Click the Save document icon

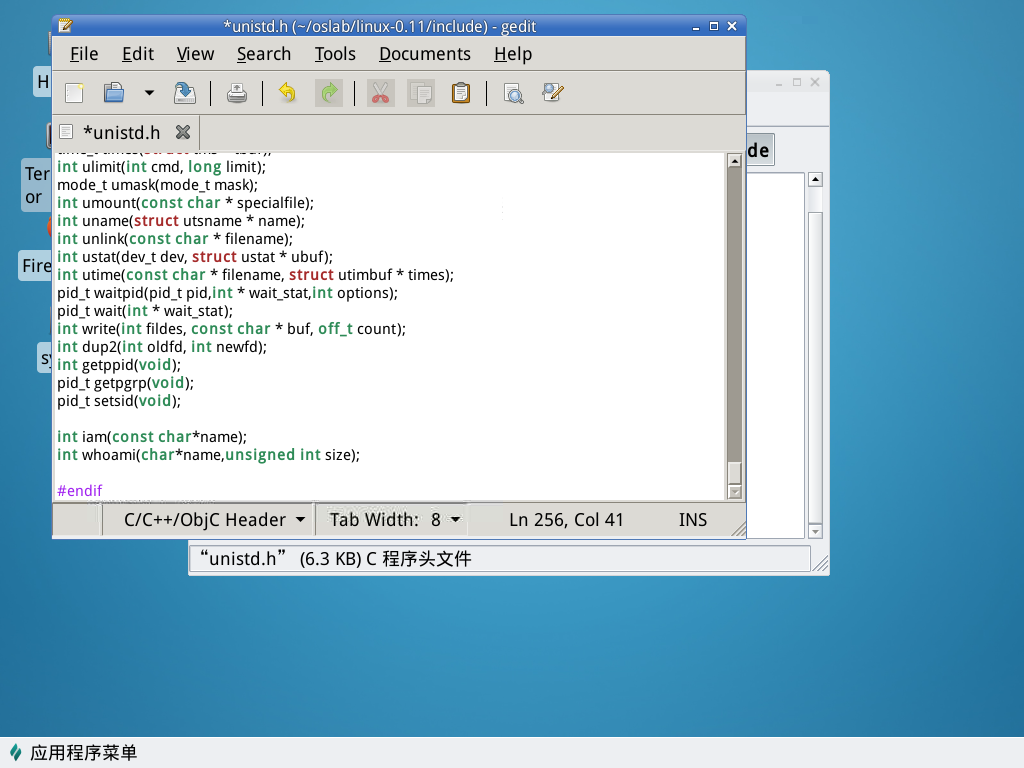(x=185, y=93)
